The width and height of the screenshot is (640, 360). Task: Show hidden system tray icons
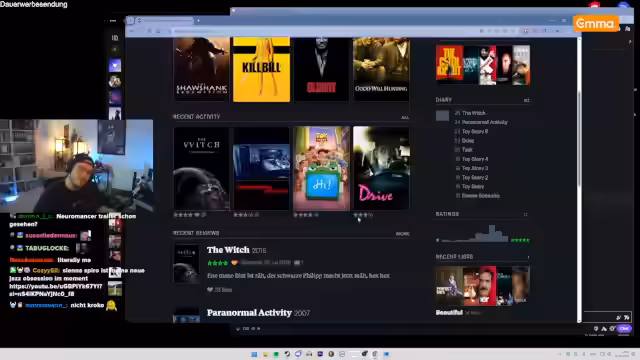point(559,354)
